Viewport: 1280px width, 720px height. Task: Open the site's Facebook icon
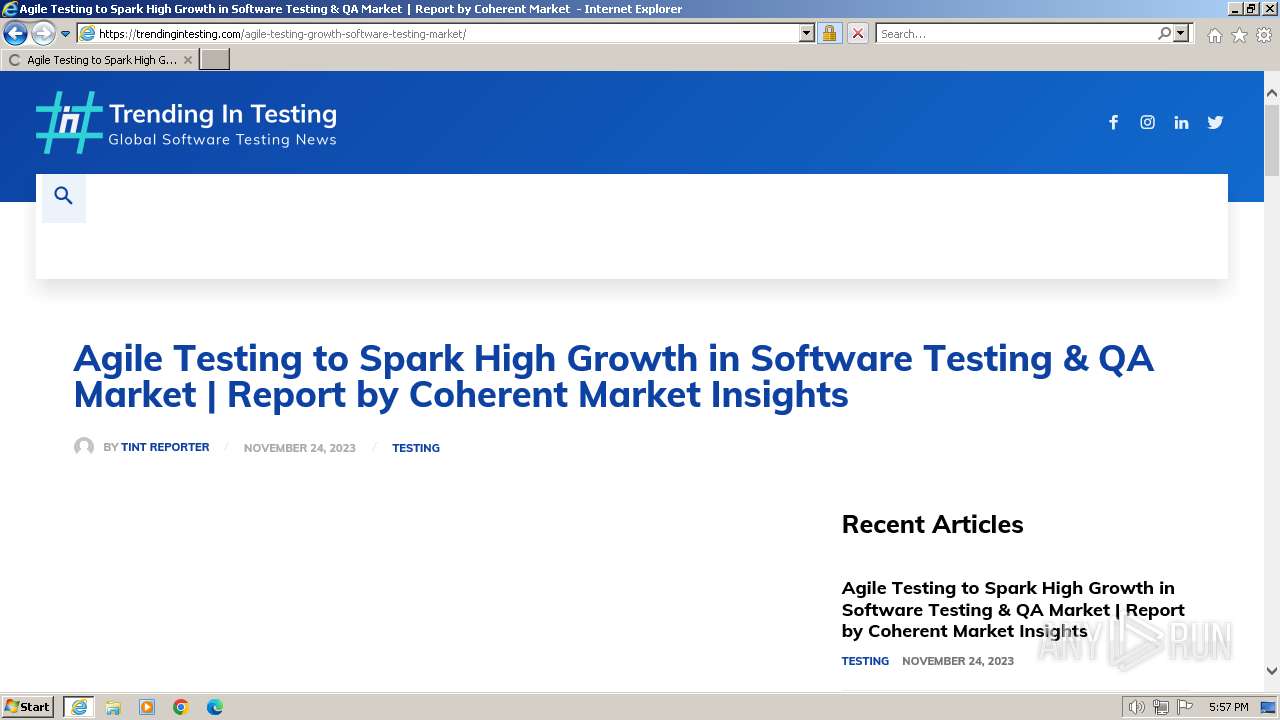[1113, 122]
